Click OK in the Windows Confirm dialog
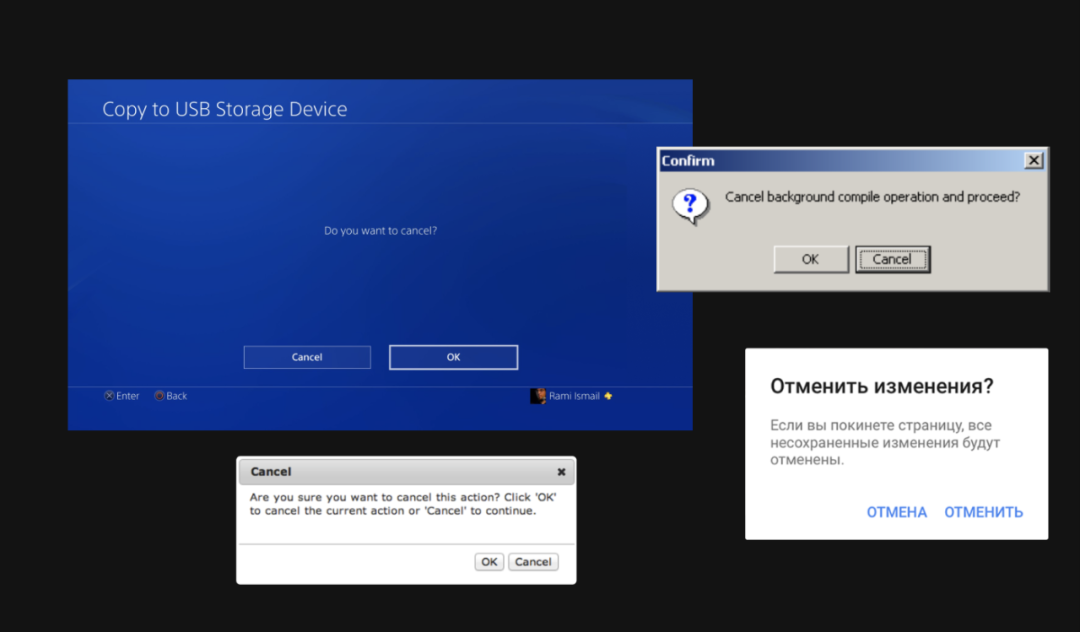The height and width of the screenshot is (632, 1080). click(810, 259)
